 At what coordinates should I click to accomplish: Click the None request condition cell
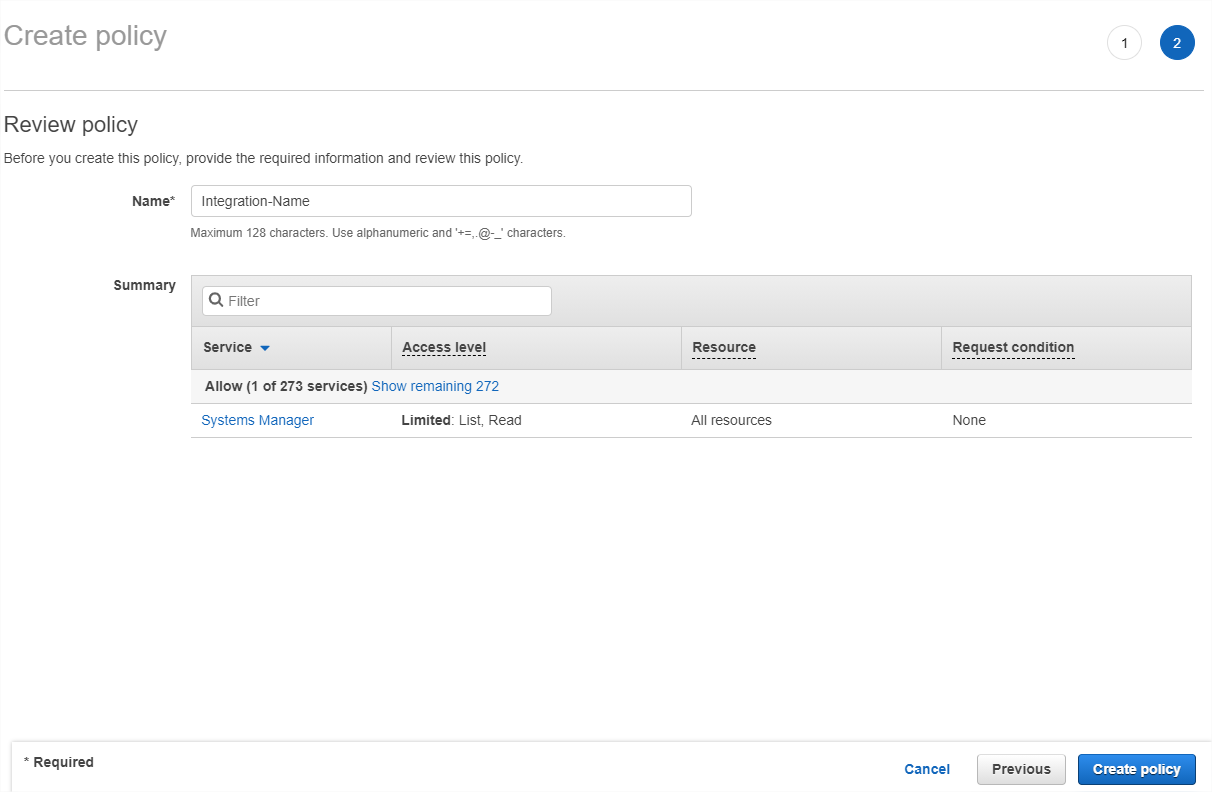(968, 420)
